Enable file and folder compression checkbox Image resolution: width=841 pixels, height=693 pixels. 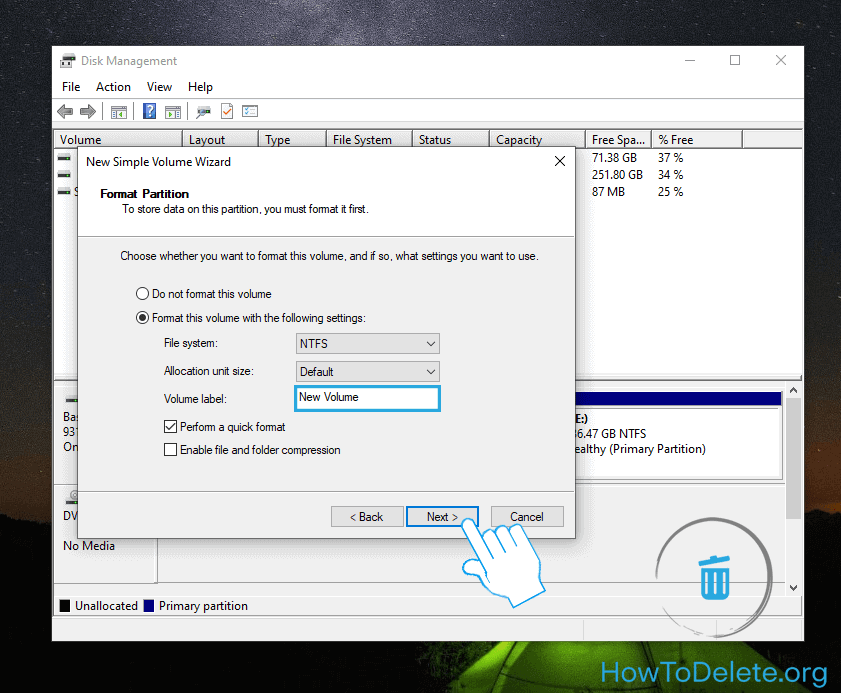coord(170,450)
